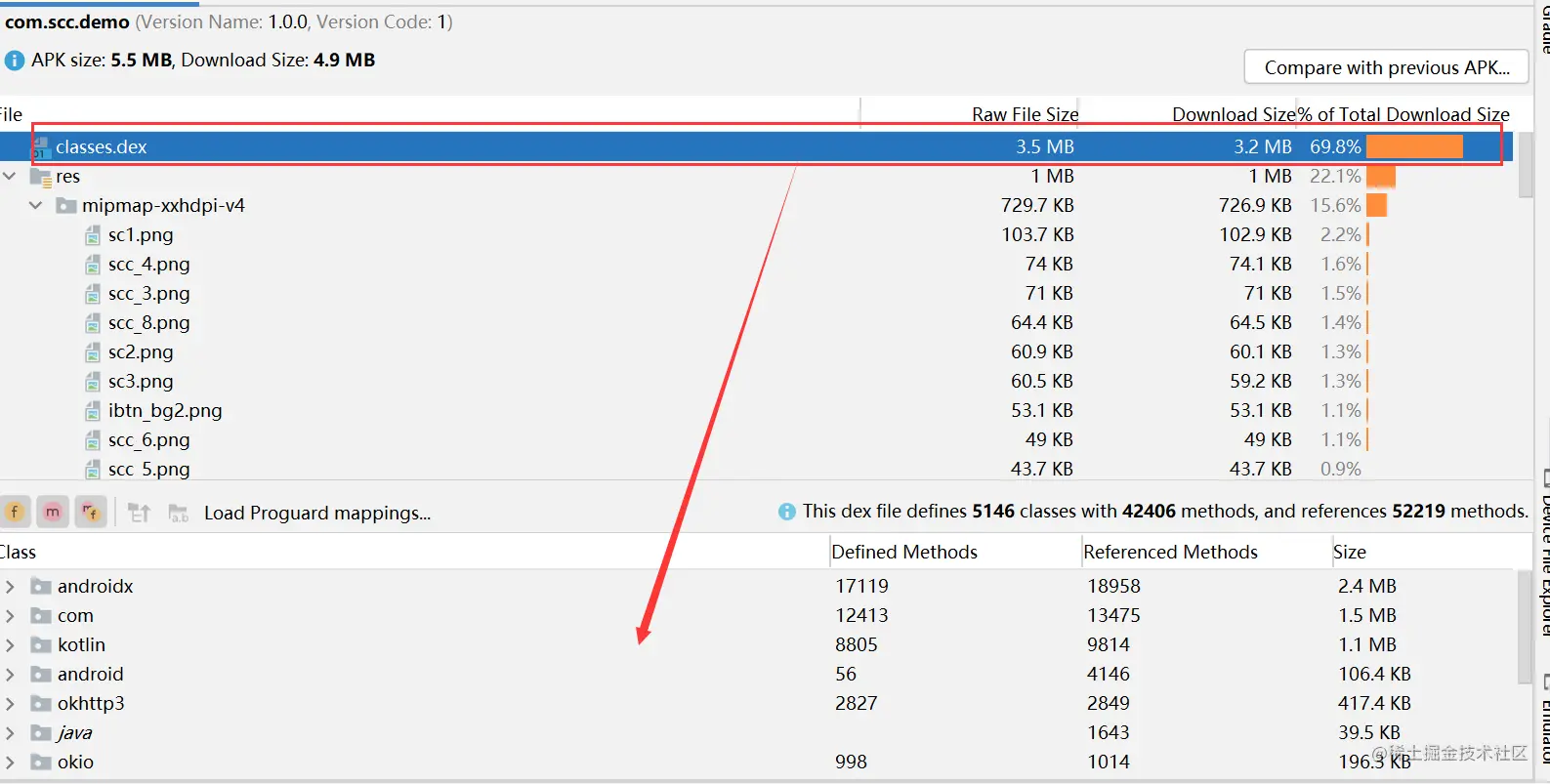Click the info icon beside dex file summary
Image resolution: width=1550 pixels, height=784 pixels.
tap(786, 512)
